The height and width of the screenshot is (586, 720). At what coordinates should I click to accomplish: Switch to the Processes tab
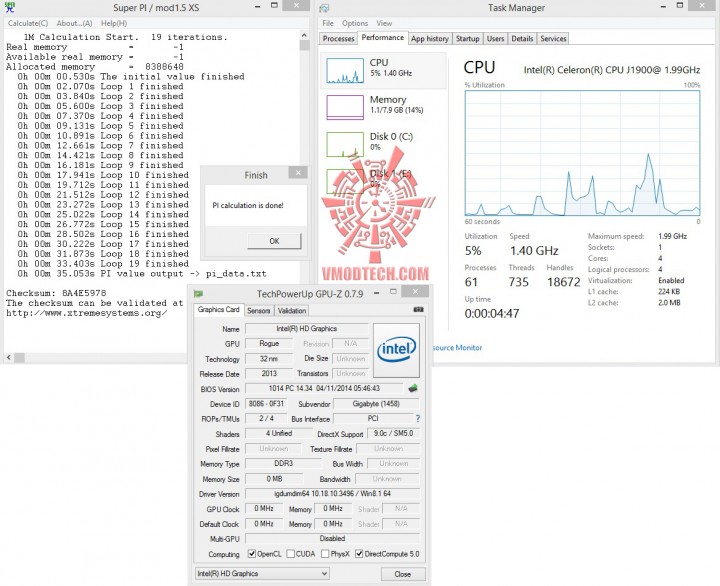[x=338, y=39]
